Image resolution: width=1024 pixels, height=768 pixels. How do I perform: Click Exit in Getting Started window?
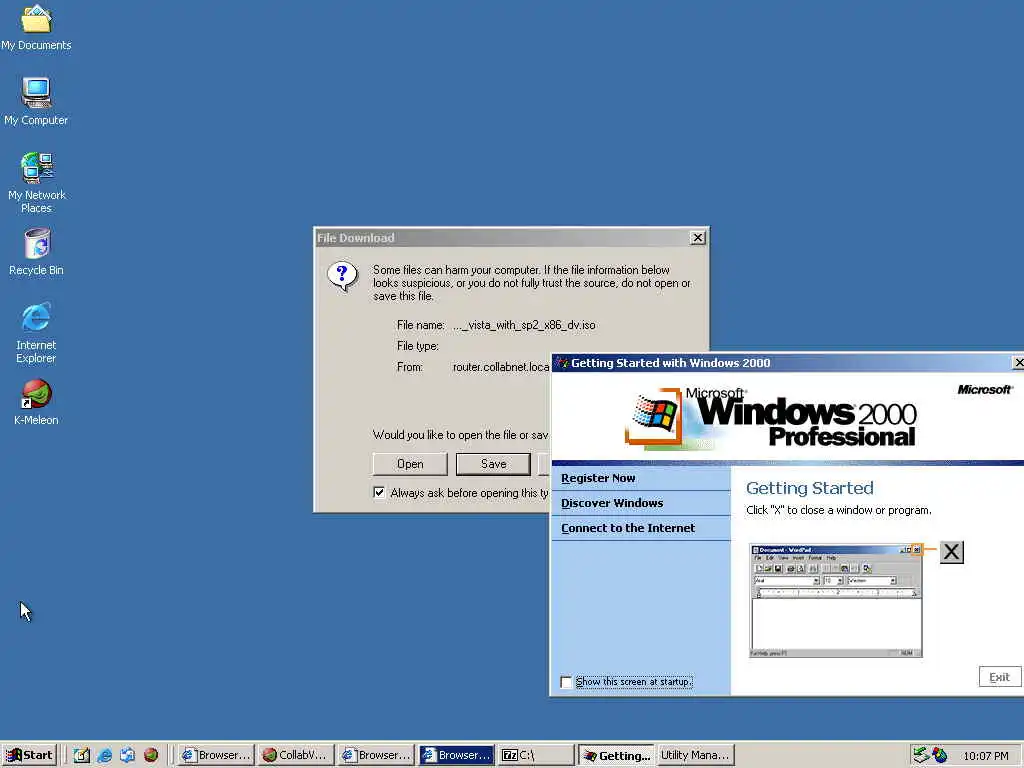tap(999, 677)
